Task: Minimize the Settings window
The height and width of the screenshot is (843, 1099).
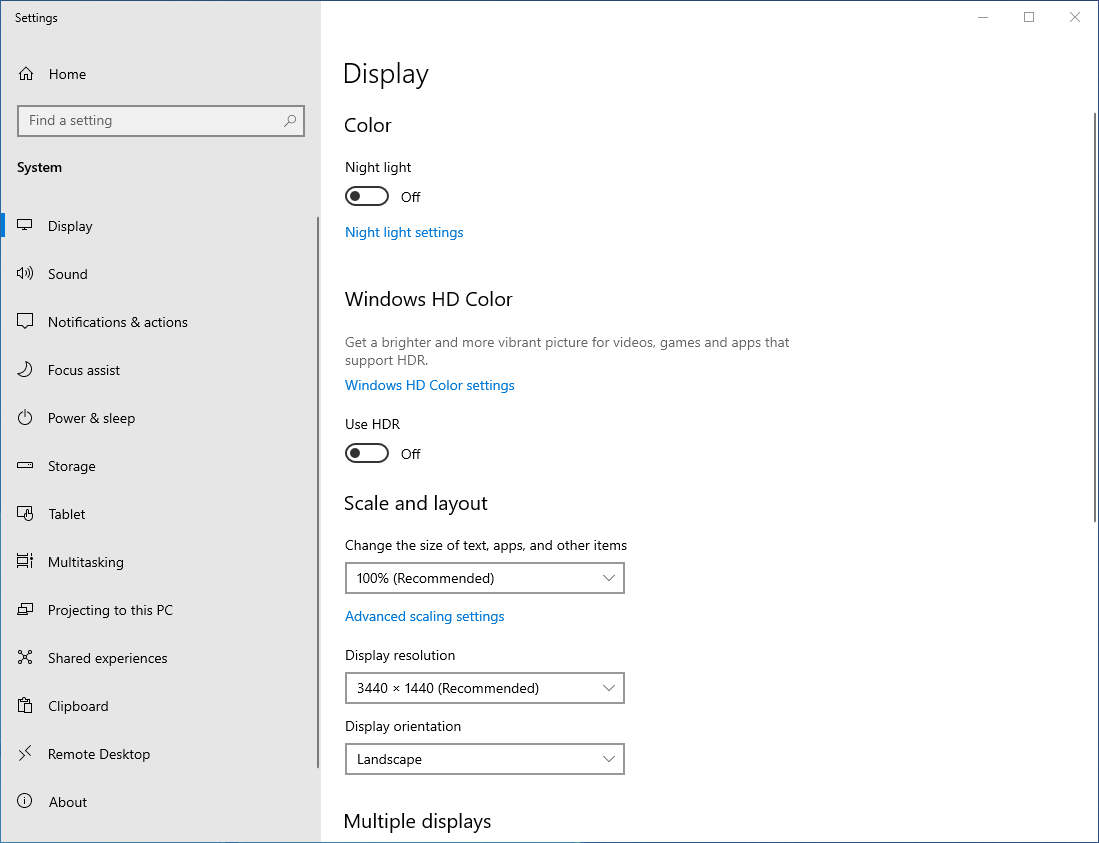Action: tap(983, 17)
